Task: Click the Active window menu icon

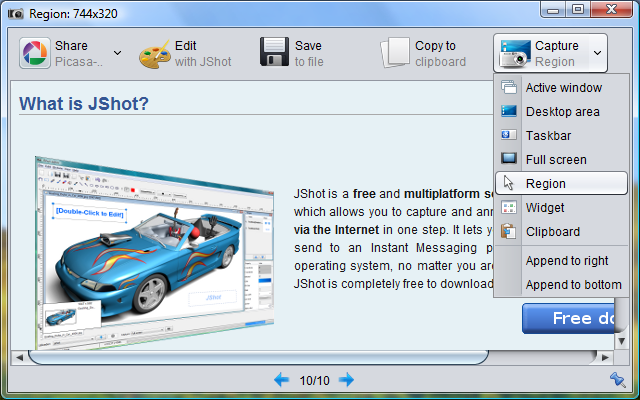Action: coord(509,87)
